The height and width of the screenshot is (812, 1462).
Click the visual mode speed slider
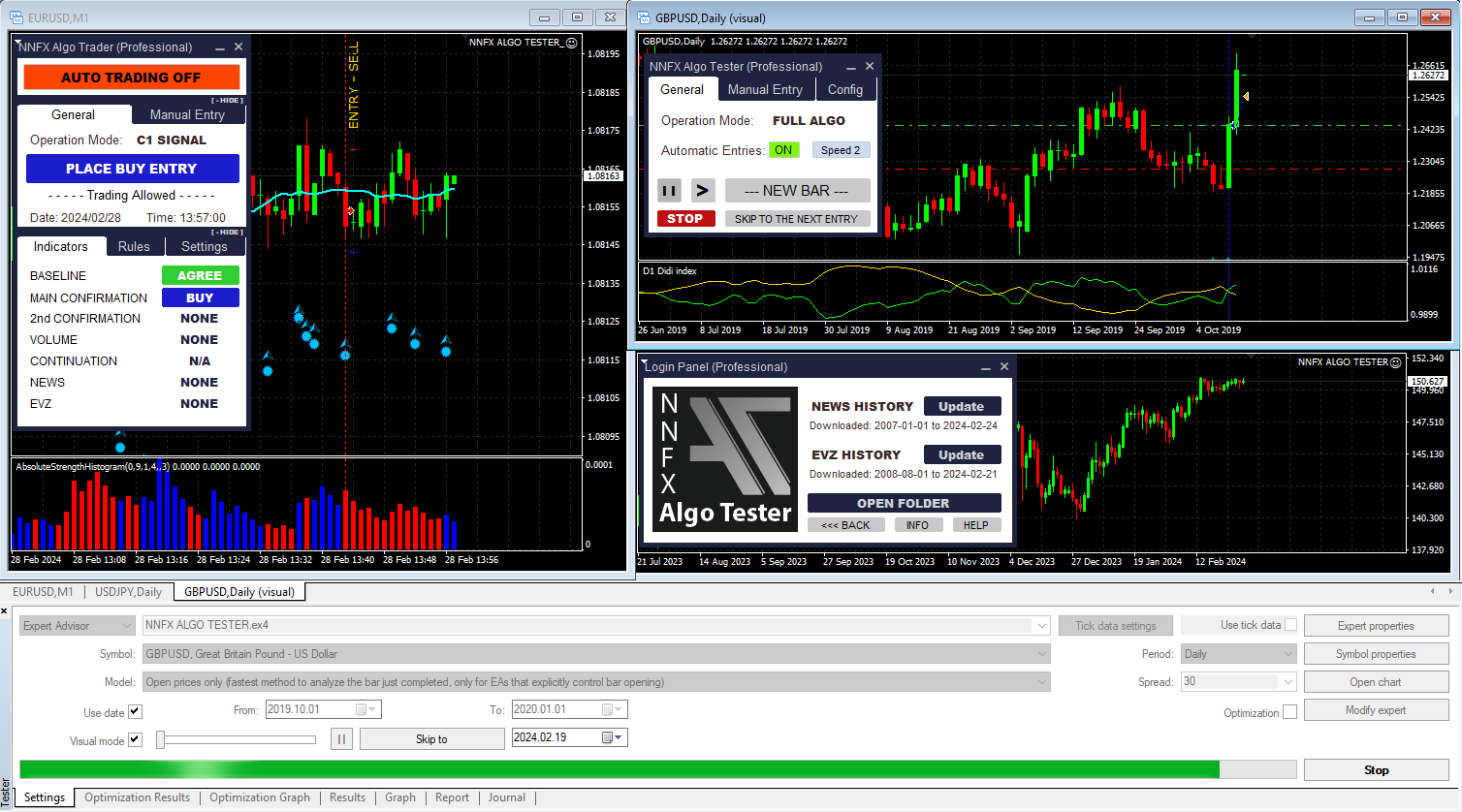point(237,740)
